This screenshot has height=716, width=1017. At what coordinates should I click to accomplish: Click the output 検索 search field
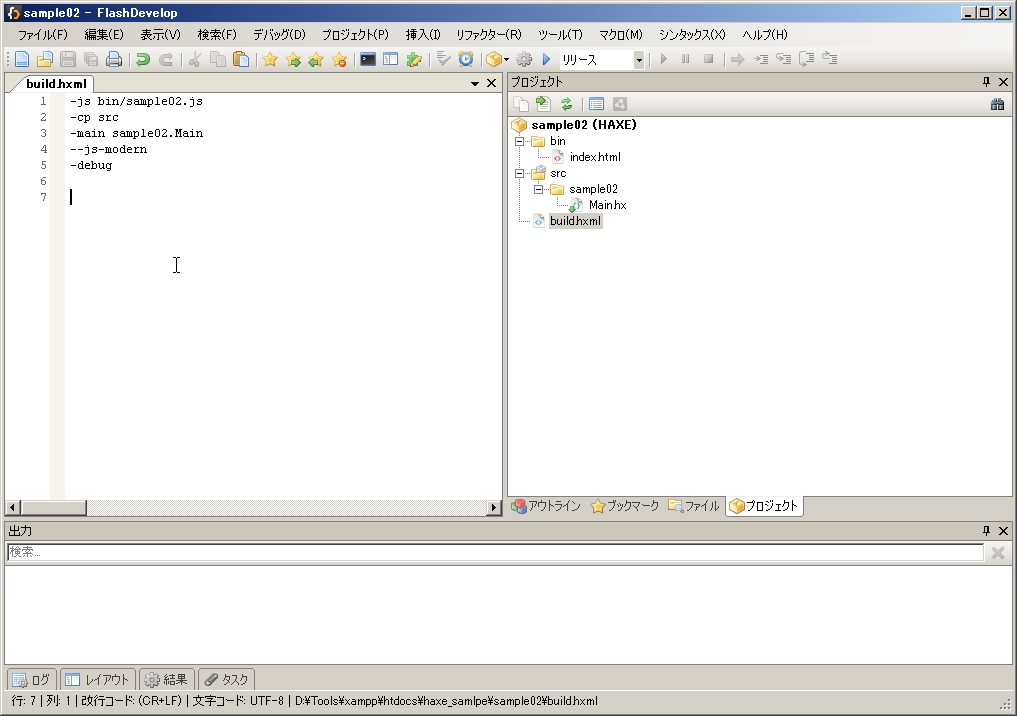pyautogui.click(x=495, y=552)
